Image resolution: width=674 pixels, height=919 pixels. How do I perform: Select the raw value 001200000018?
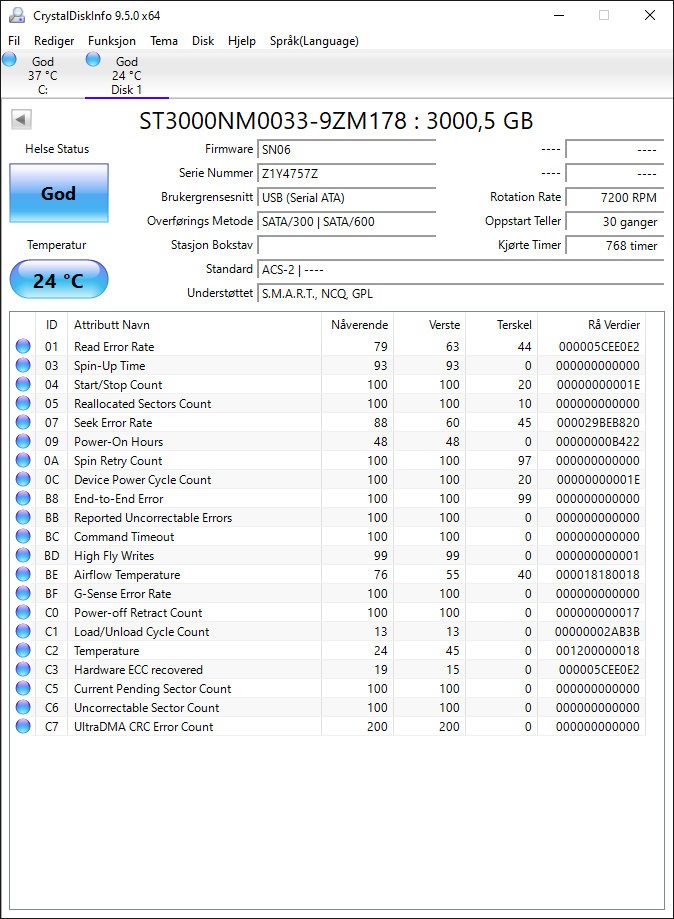click(x=597, y=651)
